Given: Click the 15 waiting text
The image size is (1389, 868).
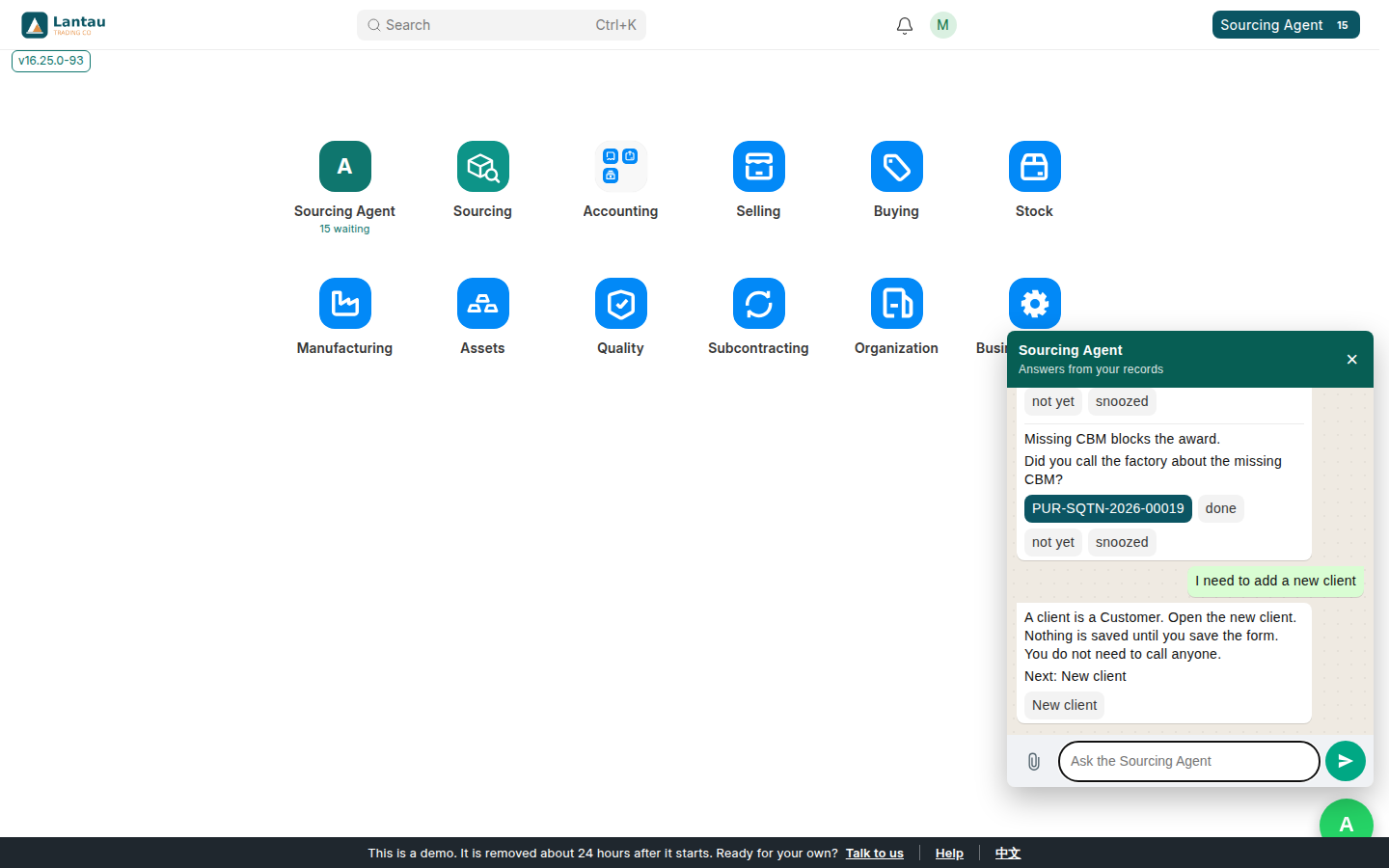Looking at the screenshot, I should [344, 230].
